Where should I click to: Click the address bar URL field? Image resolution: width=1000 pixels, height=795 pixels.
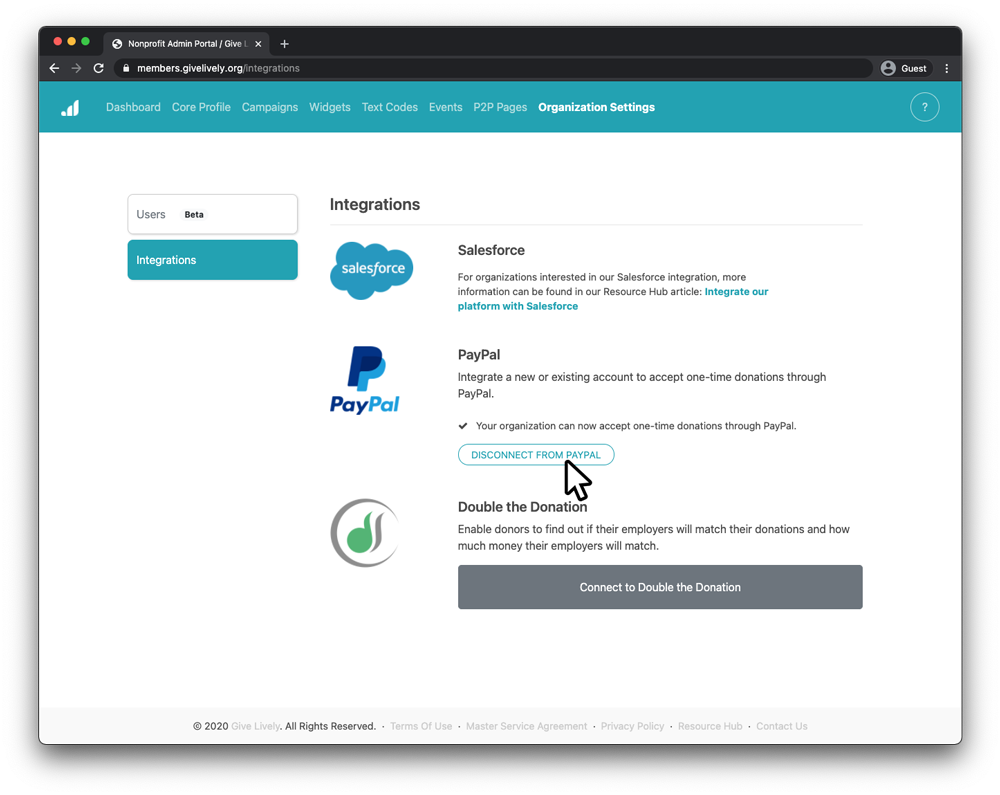point(491,68)
